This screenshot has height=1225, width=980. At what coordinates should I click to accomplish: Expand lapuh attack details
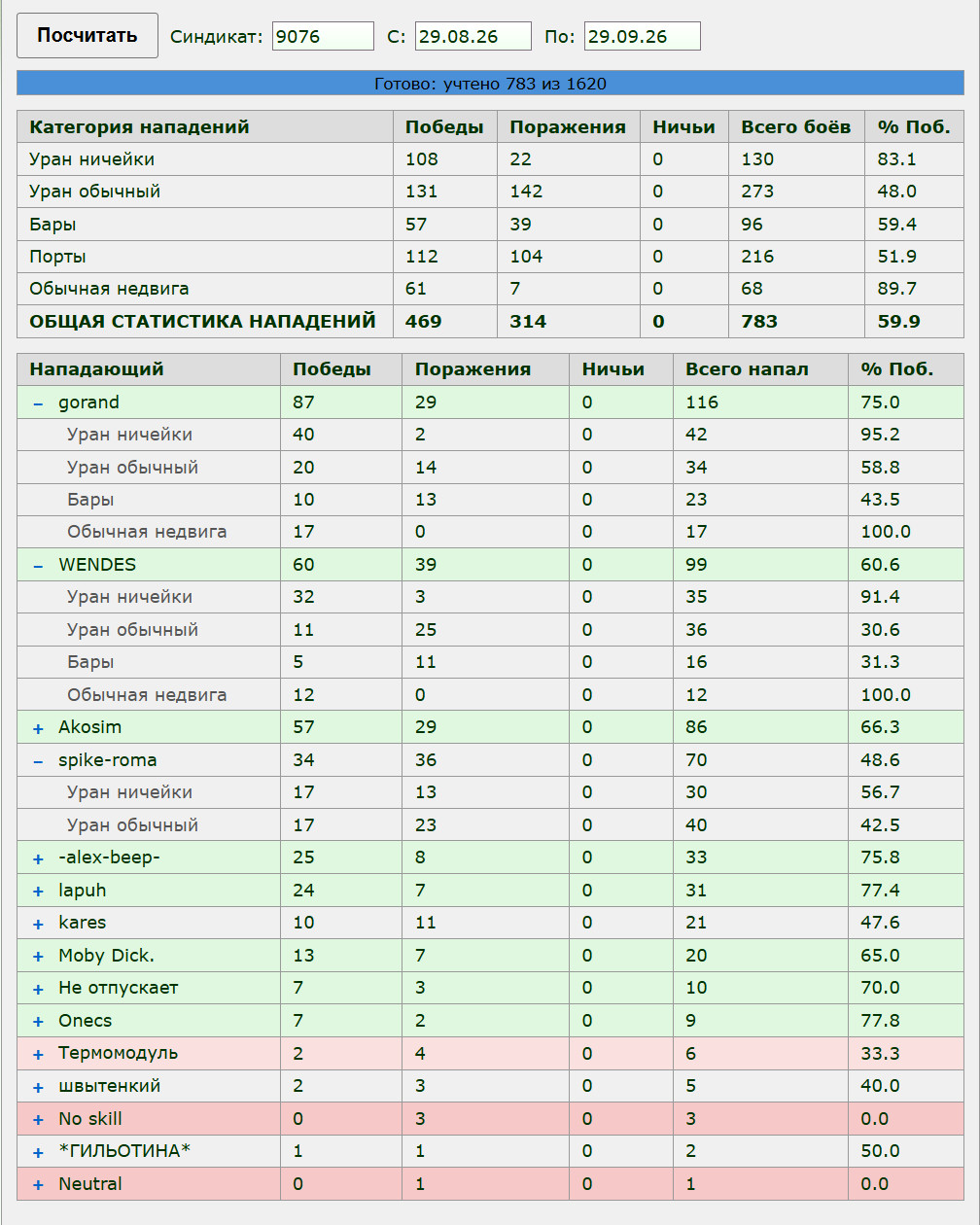(38, 892)
